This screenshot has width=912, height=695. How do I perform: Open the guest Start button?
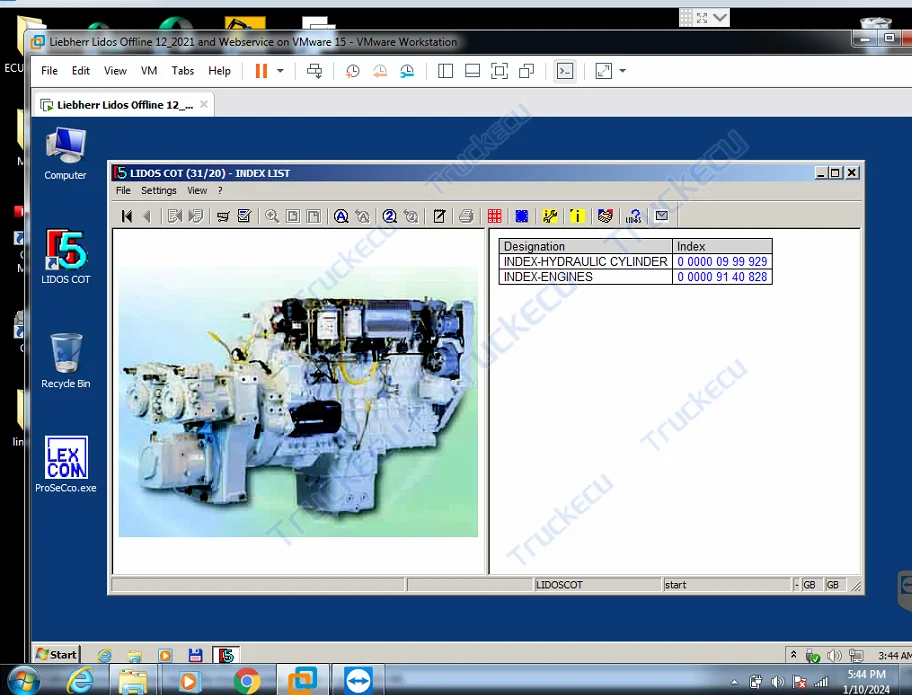(x=56, y=654)
